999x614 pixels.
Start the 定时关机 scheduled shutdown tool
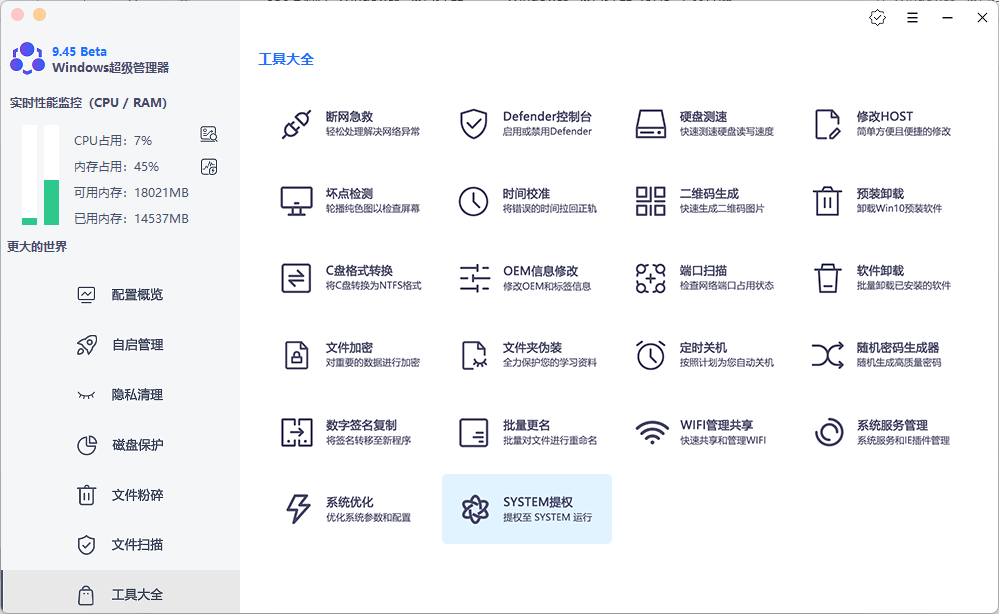(700, 354)
